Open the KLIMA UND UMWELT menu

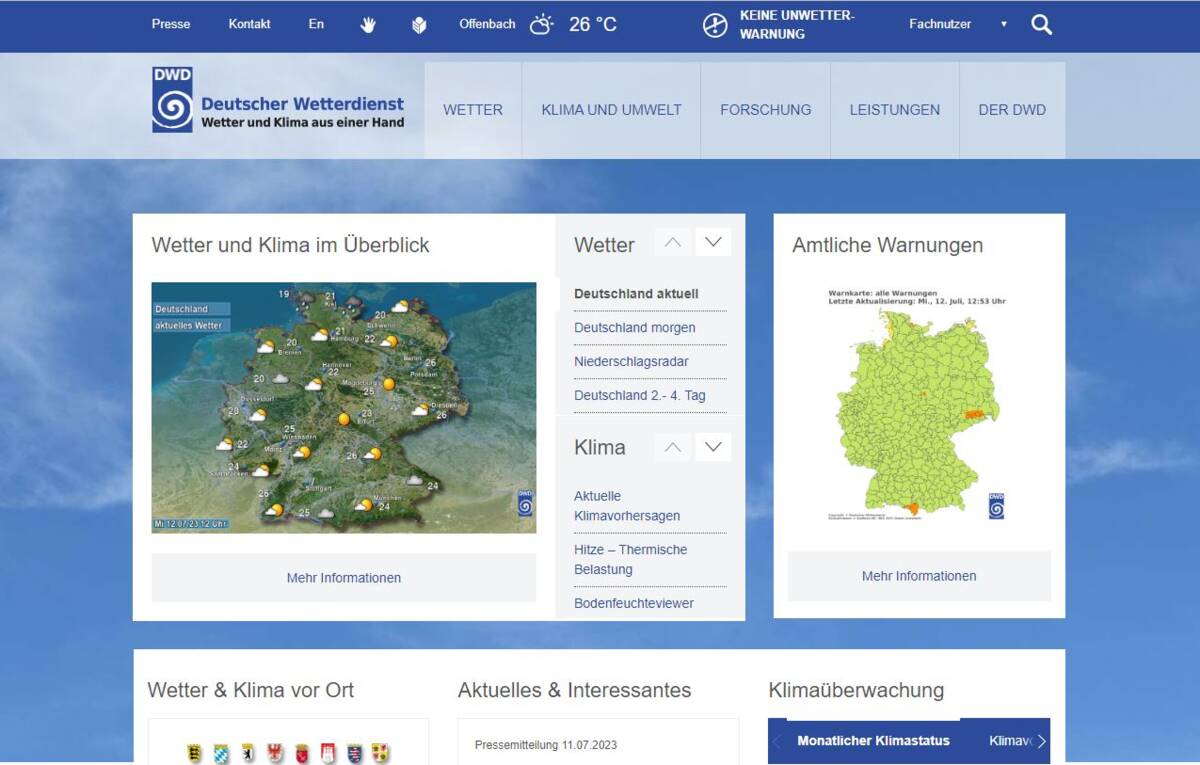(611, 110)
